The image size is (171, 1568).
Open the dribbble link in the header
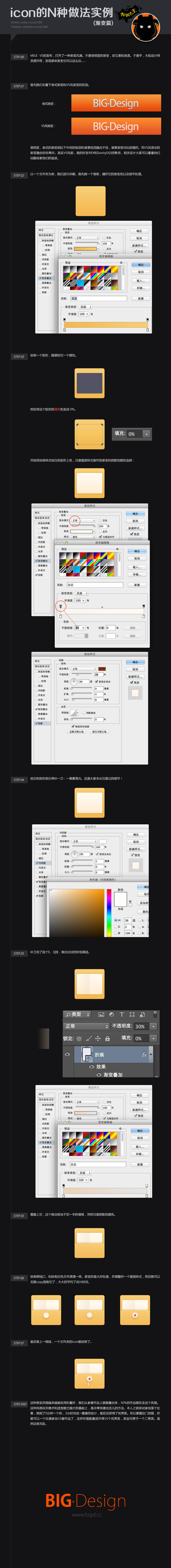29,27
